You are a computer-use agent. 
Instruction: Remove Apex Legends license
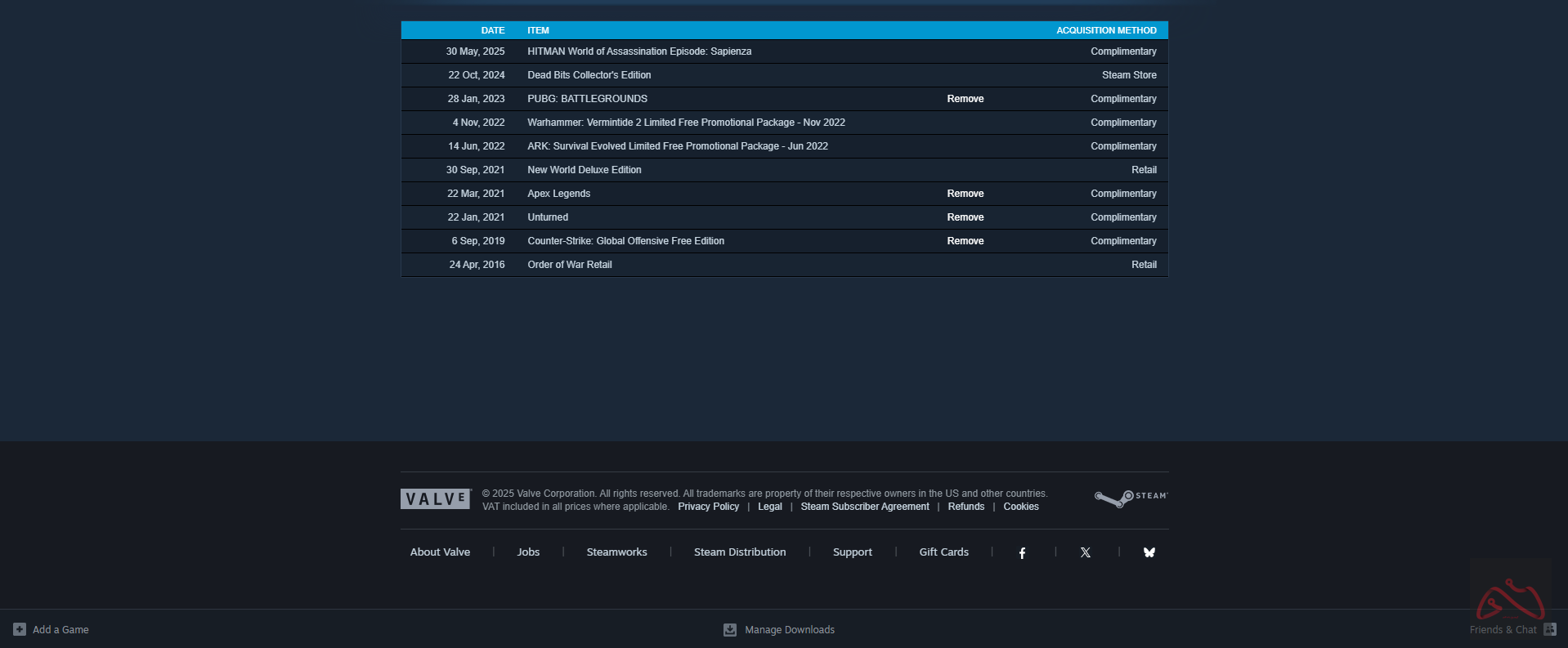click(x=965, y=194)
